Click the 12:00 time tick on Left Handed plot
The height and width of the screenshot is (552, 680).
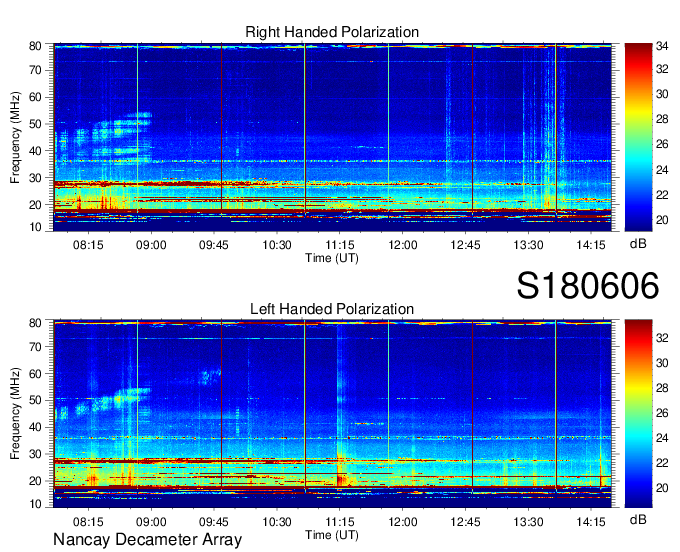coord(402,522)
